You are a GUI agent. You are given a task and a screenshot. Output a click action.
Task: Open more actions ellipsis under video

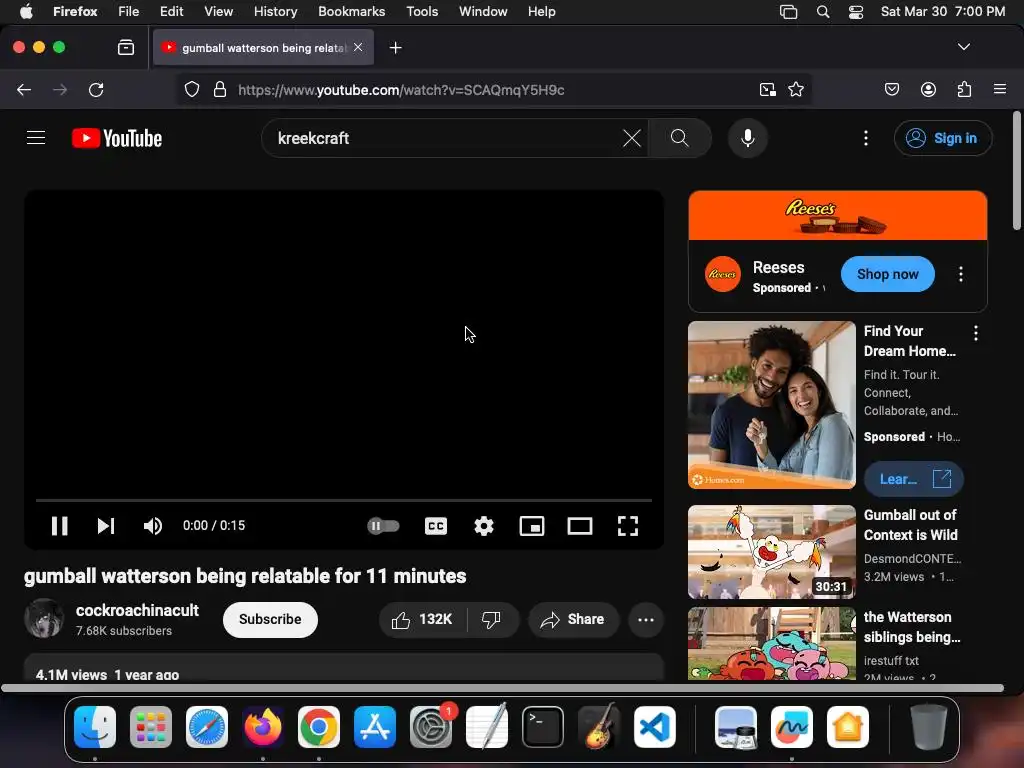tap(646, 620)
